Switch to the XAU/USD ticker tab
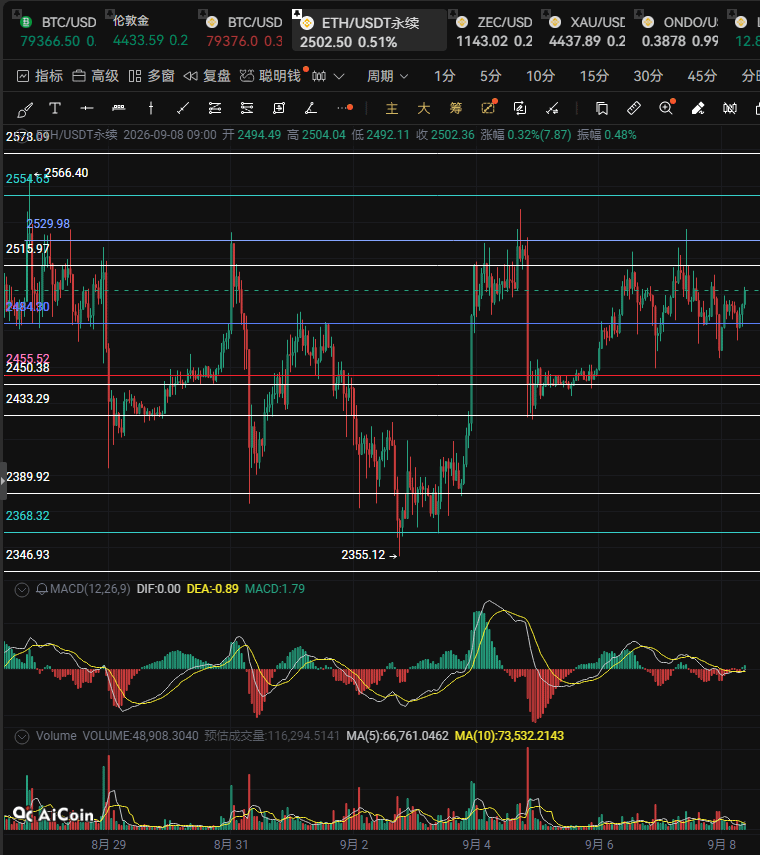This screenshot has width=760, height=855. 587,31
